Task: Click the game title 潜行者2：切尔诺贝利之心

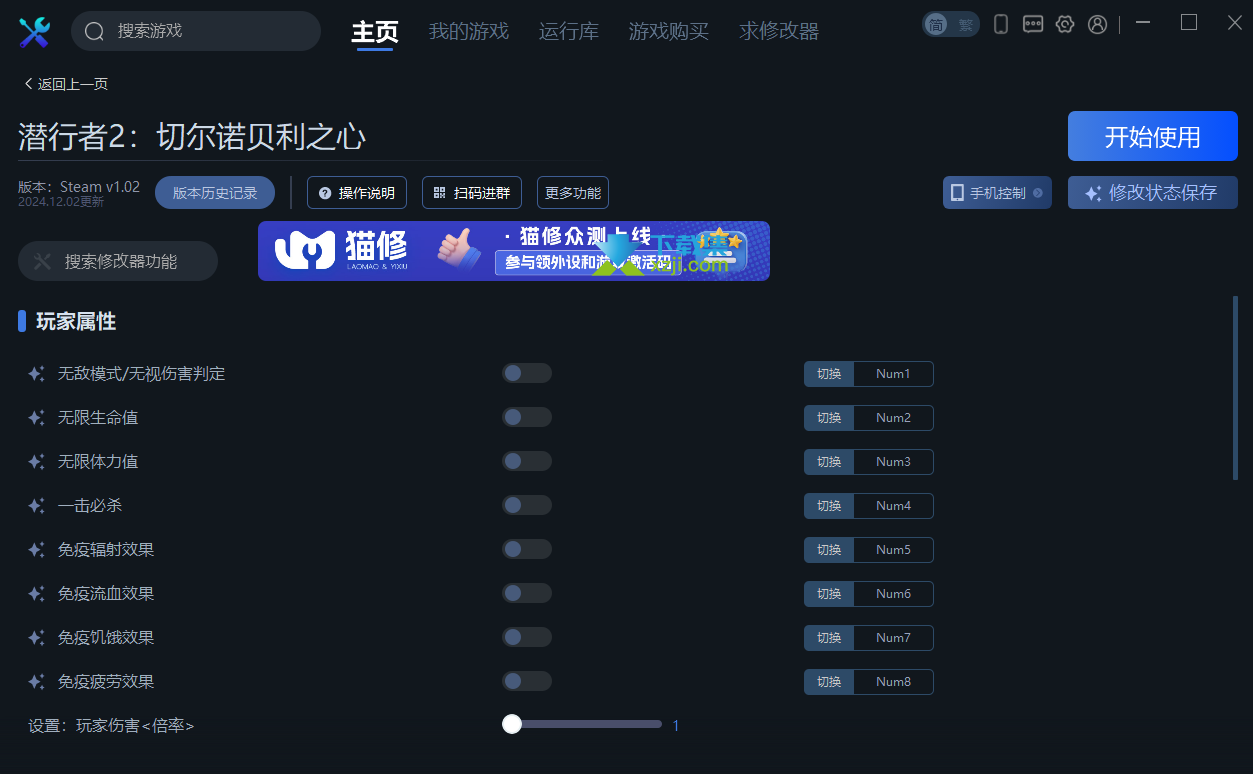Action: 192,137
